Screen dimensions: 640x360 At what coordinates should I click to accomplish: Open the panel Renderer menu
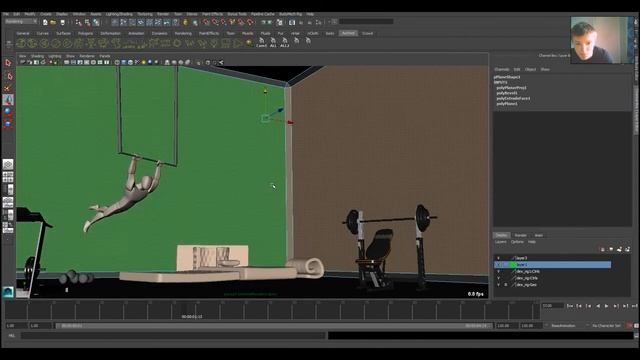click(x=87, y=56)
